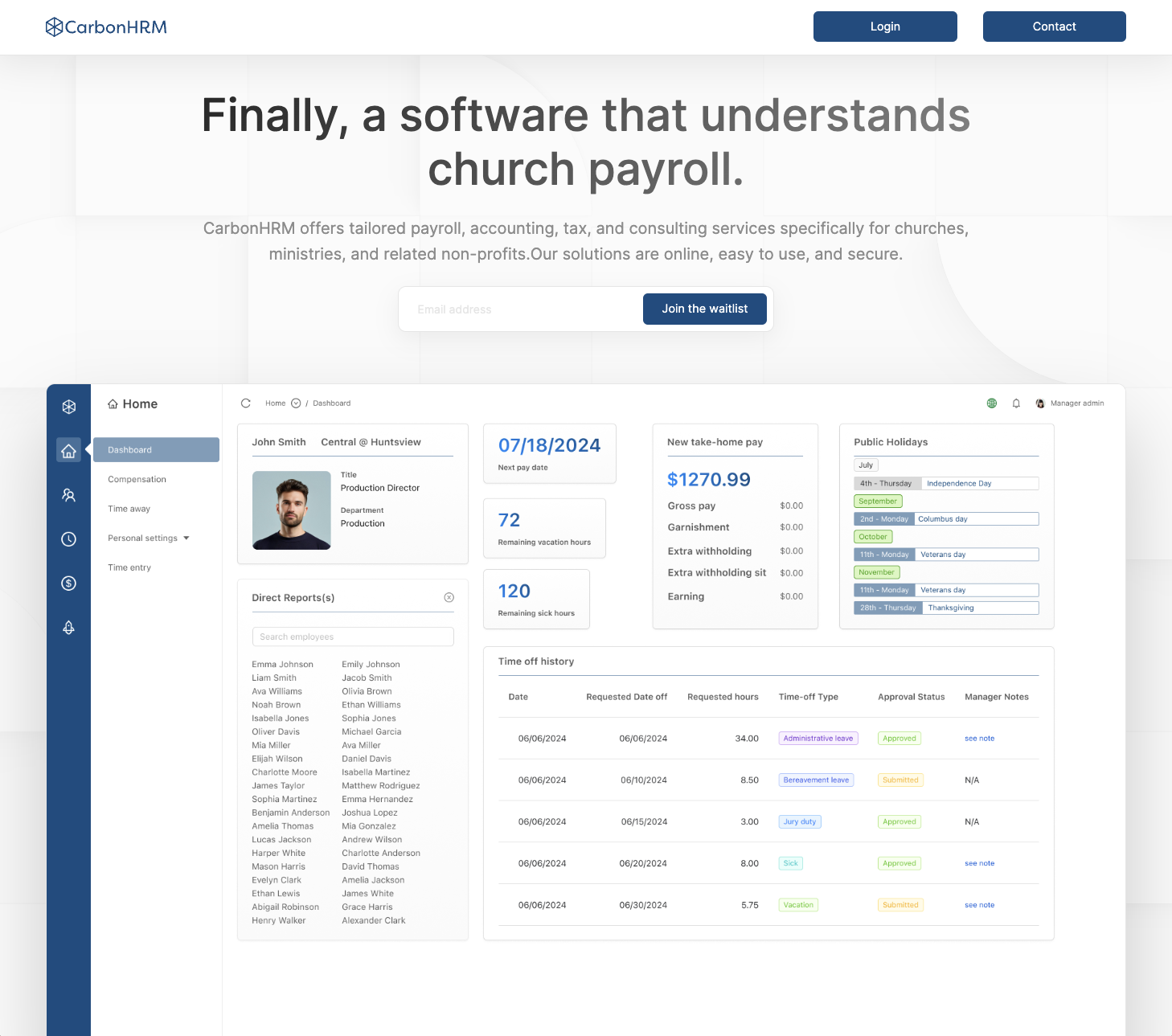Click the Independence Day holiday row

[946, 484]
